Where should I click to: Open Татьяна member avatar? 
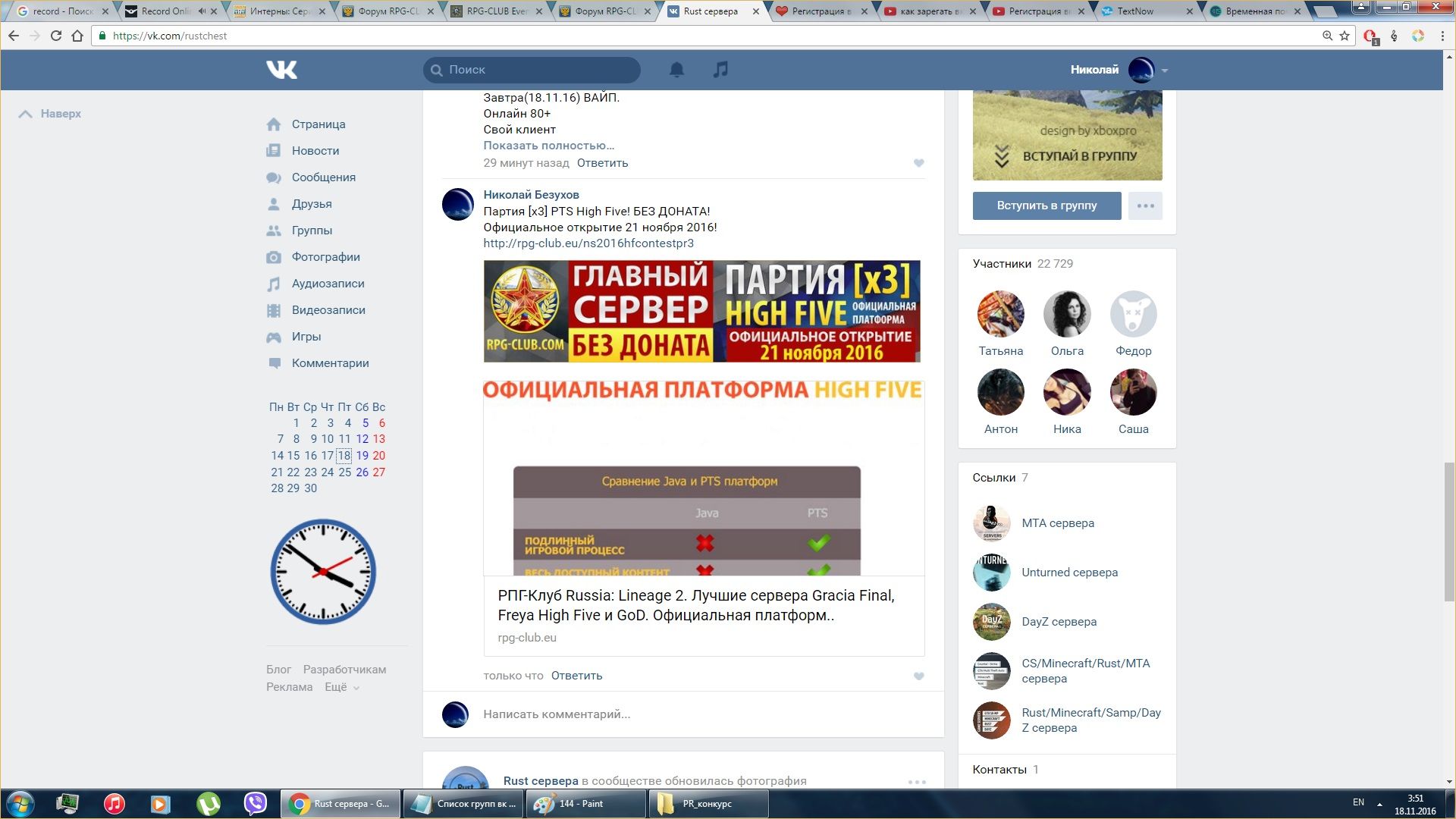click(x=1000, y=314)
